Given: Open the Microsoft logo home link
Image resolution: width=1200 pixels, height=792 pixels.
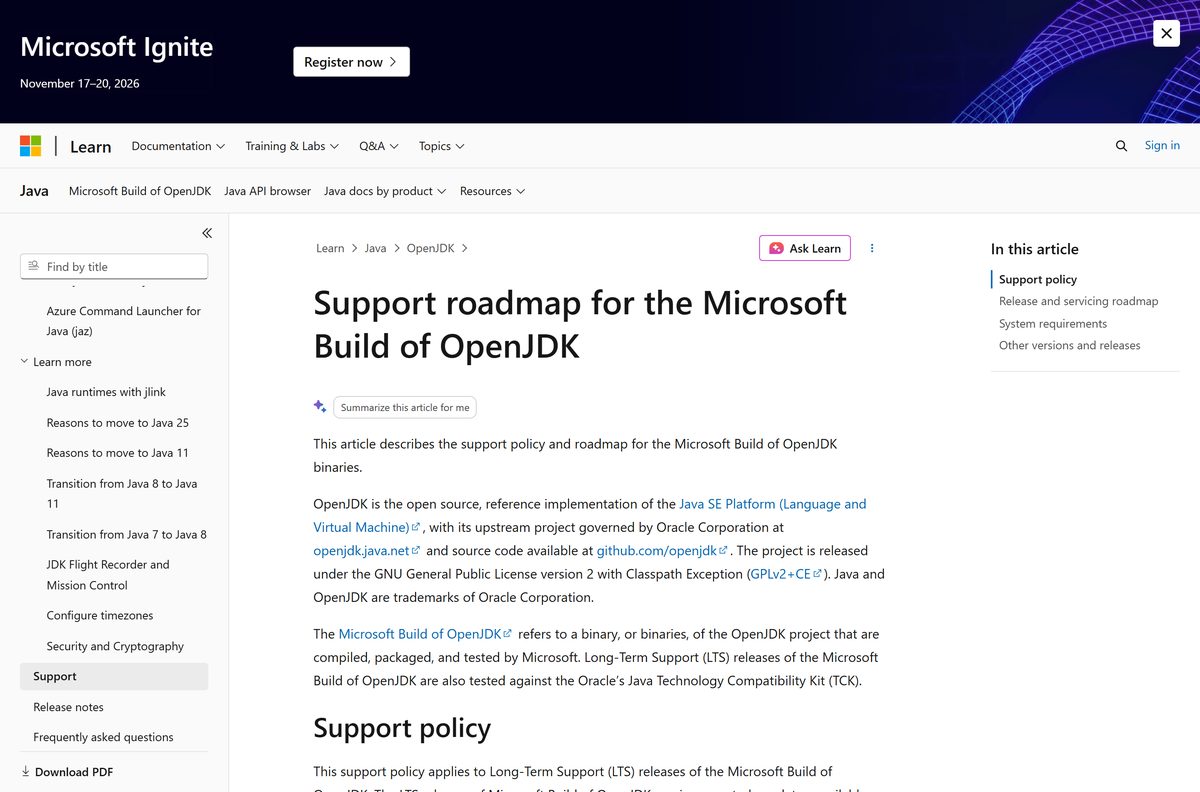Looking at the screenshot, I should pyautogui.click(x=31, y=146).
